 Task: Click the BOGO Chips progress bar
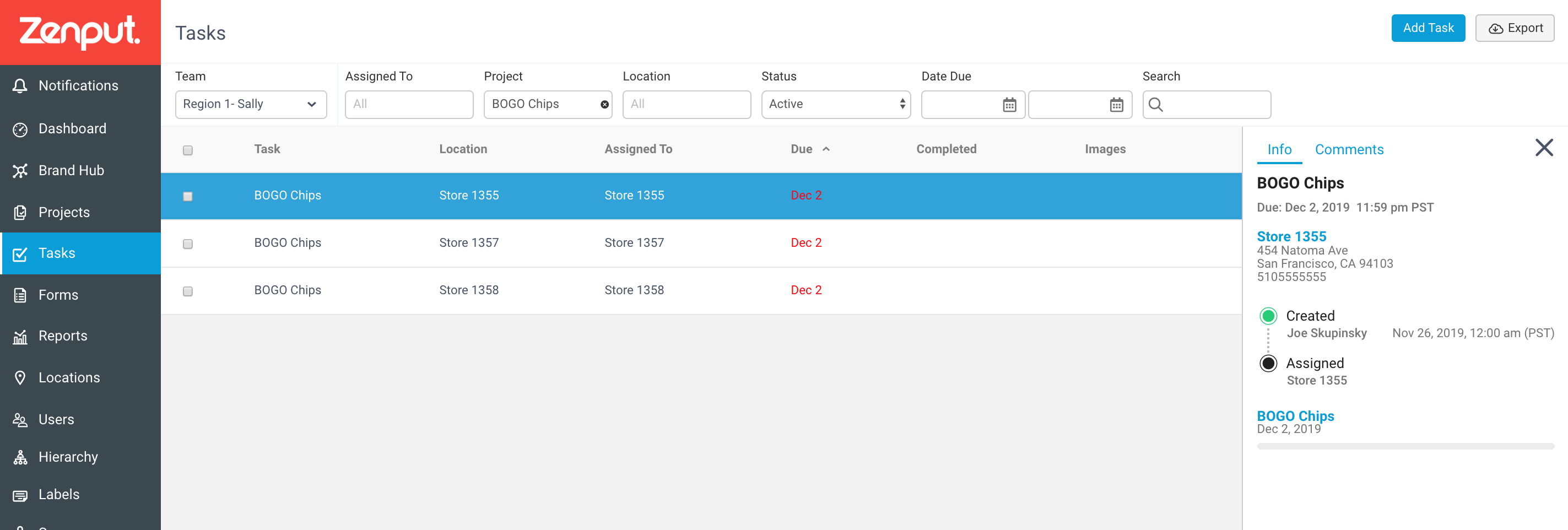pyautogui.click(x=1405, y=447)
